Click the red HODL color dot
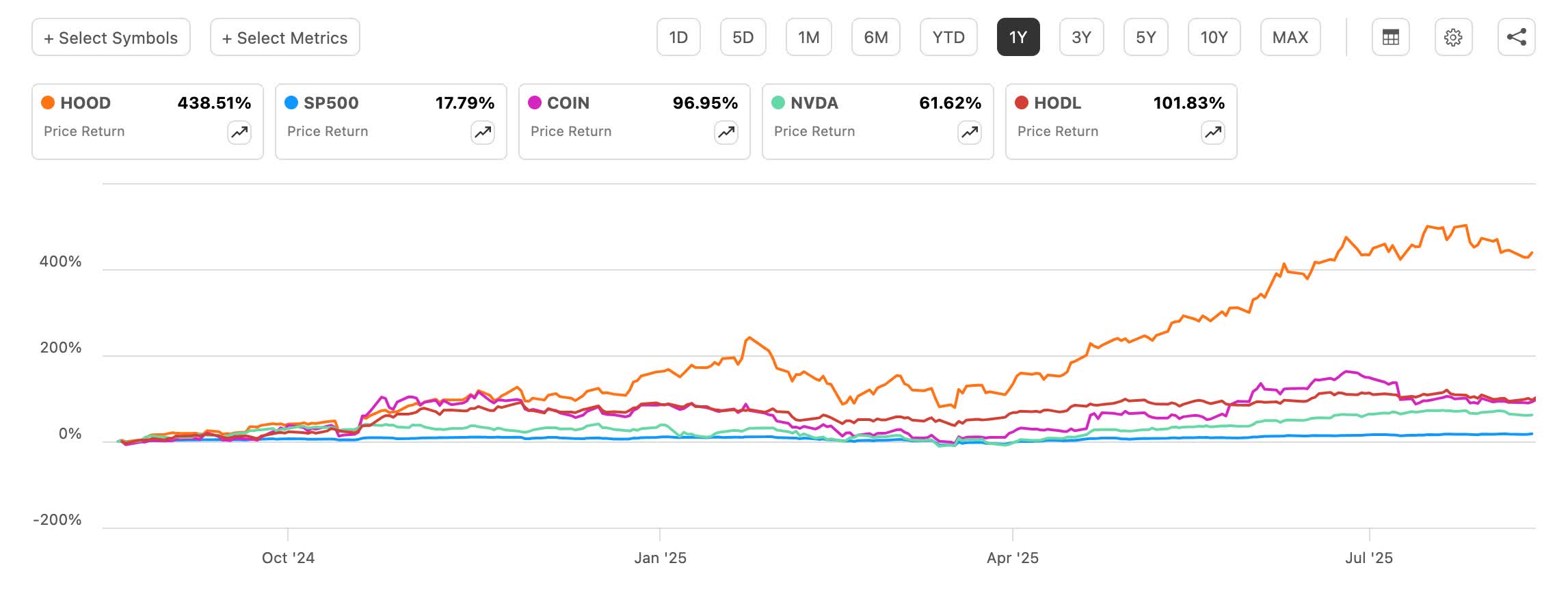 (x=1023, y=103)
